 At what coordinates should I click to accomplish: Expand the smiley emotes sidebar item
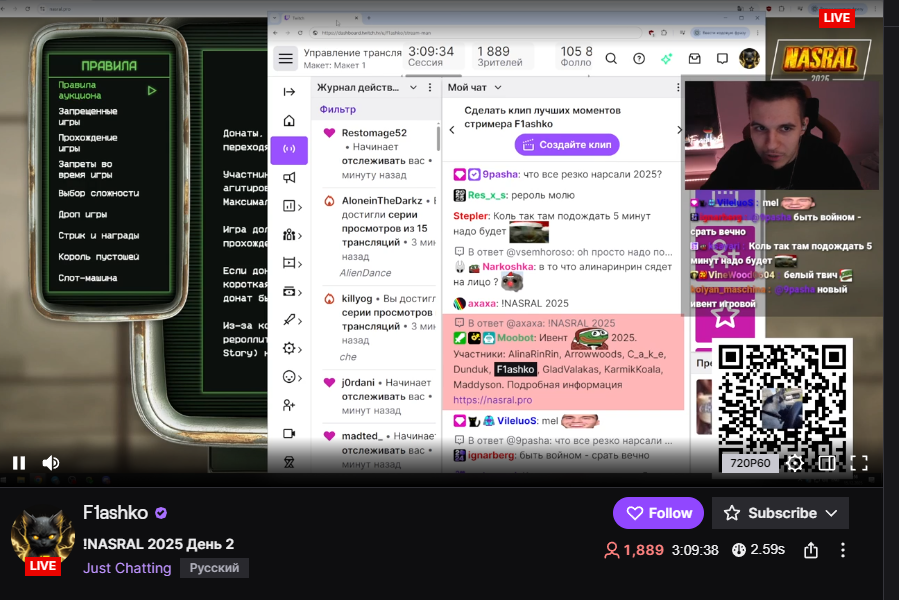292,377
